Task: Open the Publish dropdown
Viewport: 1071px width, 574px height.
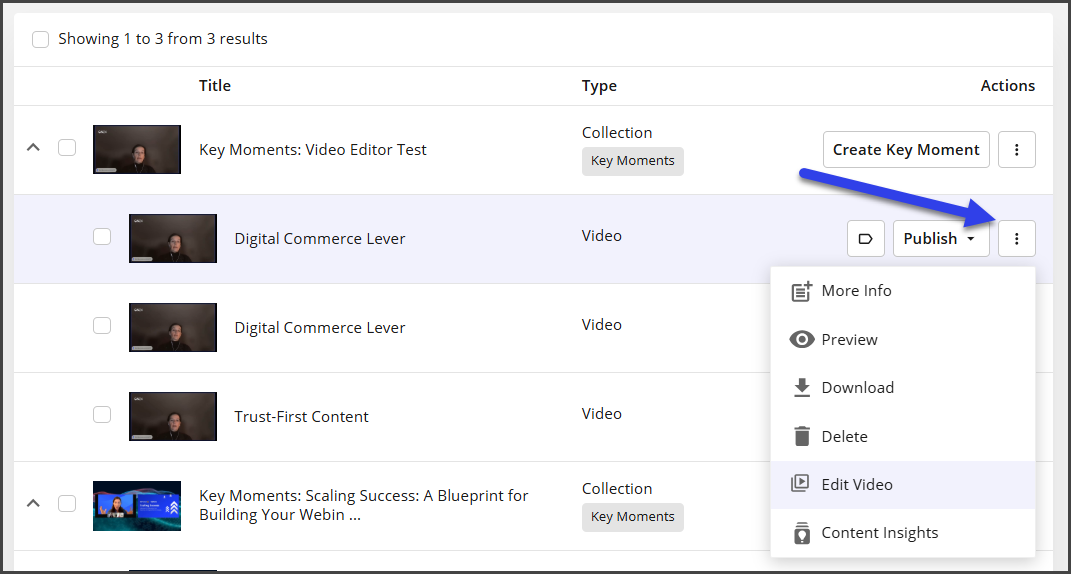Action: (941, 238)
